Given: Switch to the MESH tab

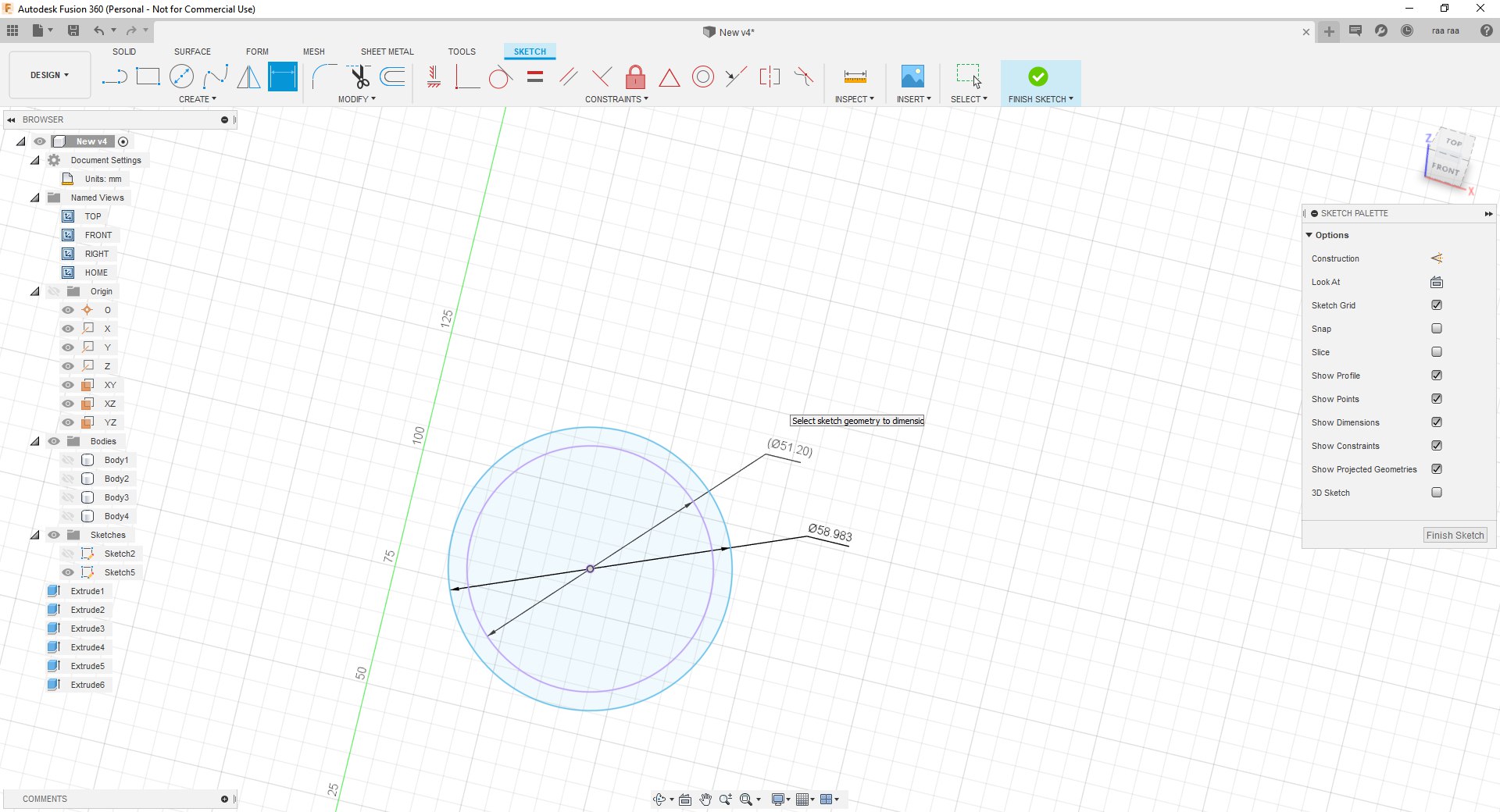Looking at the screenshot, I should pyautogui.click(x=314, y=52).
